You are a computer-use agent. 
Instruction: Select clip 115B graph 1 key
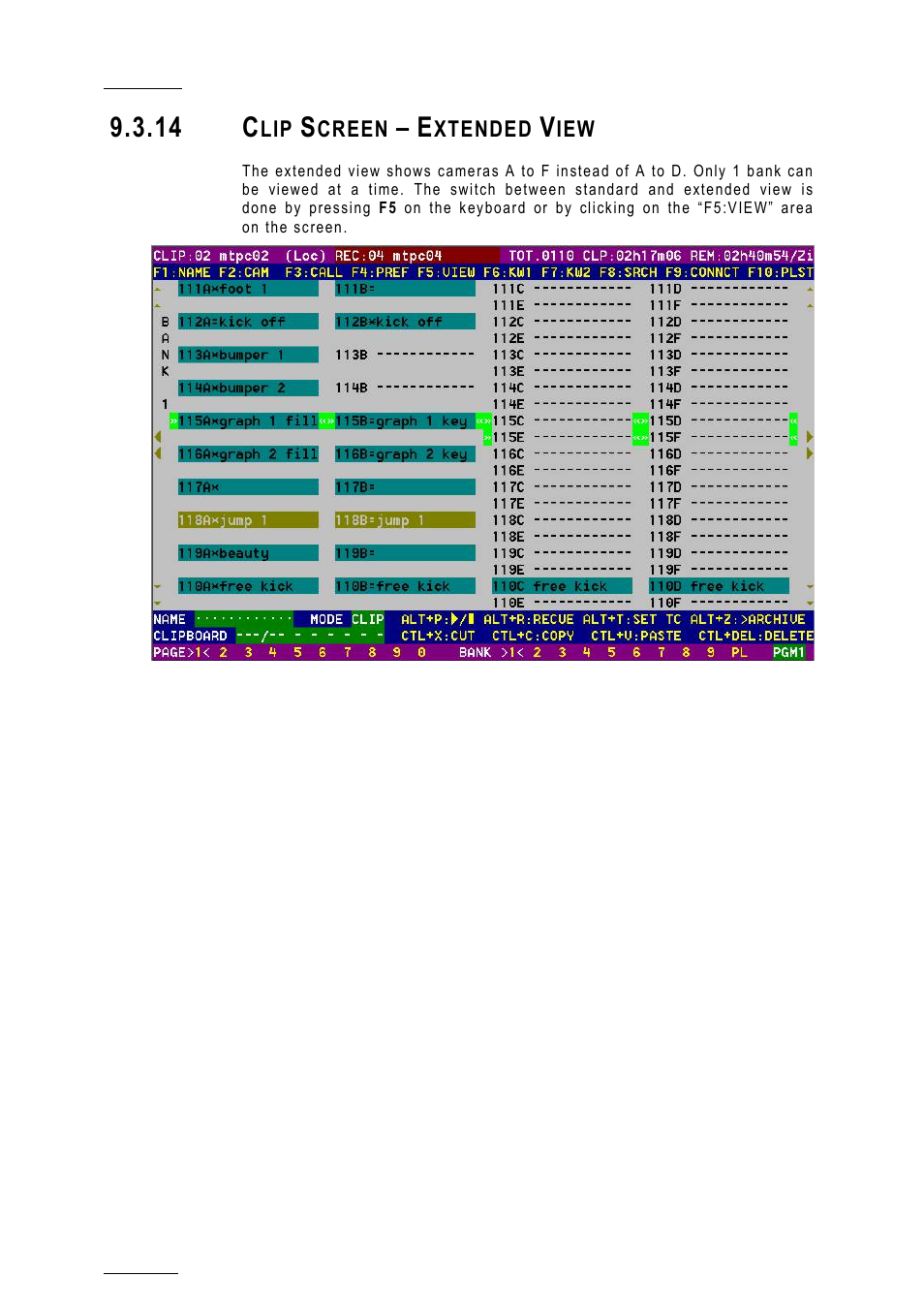(405, 420)
